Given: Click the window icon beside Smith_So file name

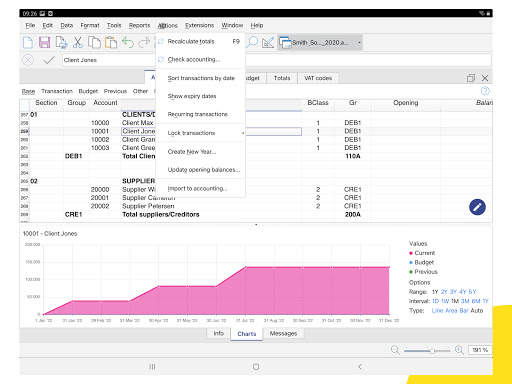Looking at the screenshot, I should (285, 43).
